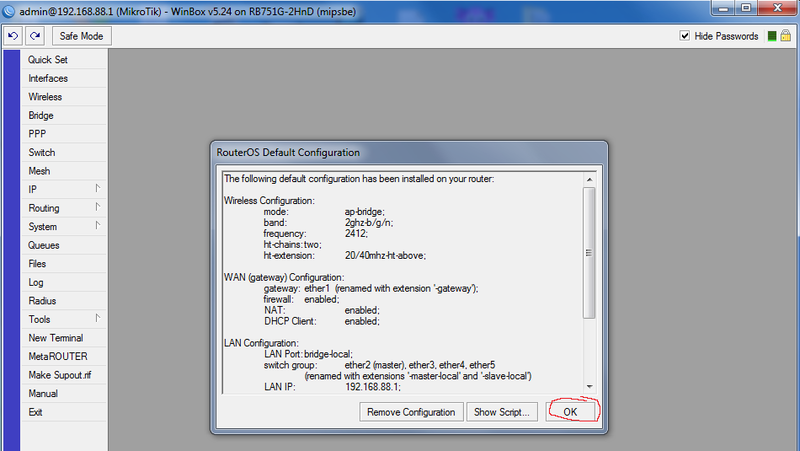Click the Show Script... button

coord(502,412)
